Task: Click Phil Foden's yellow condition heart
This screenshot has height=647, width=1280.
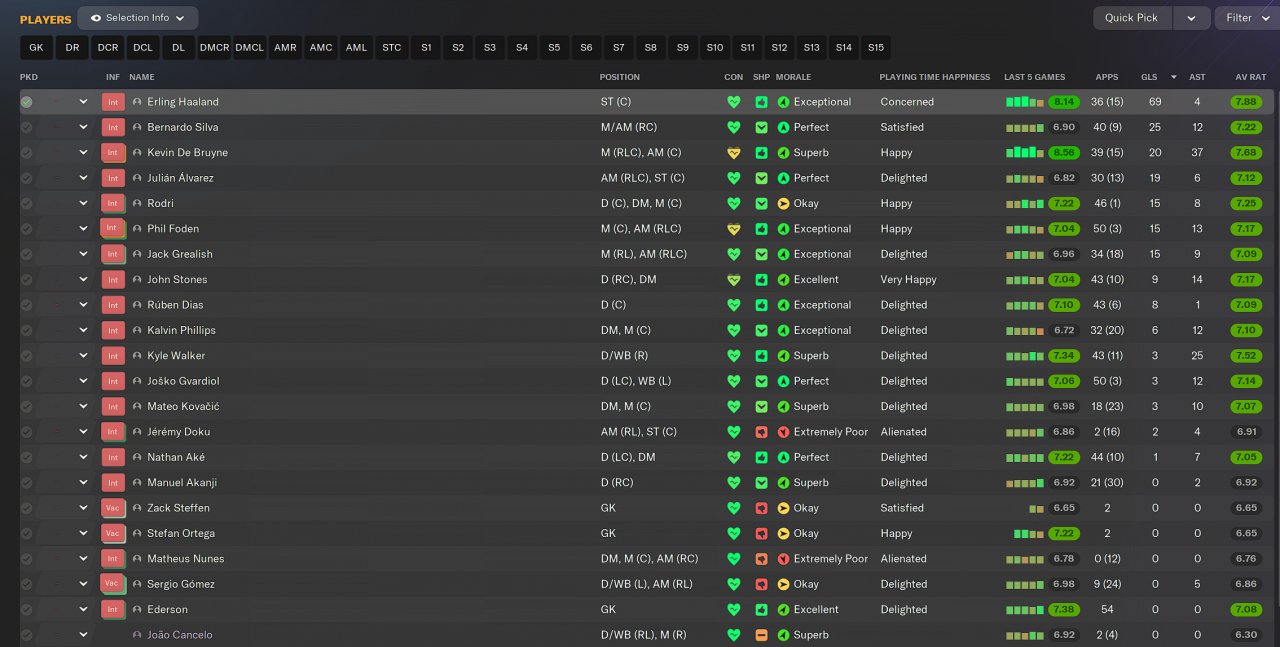Action: (734, 229)
